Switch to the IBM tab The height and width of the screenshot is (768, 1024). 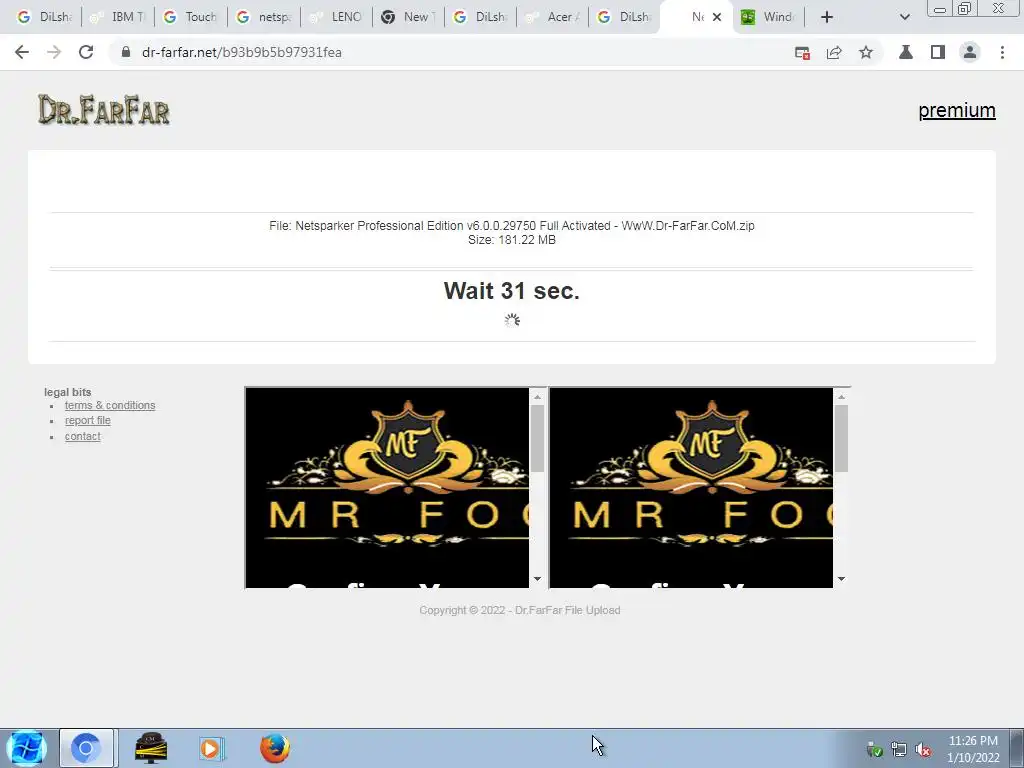118,17
